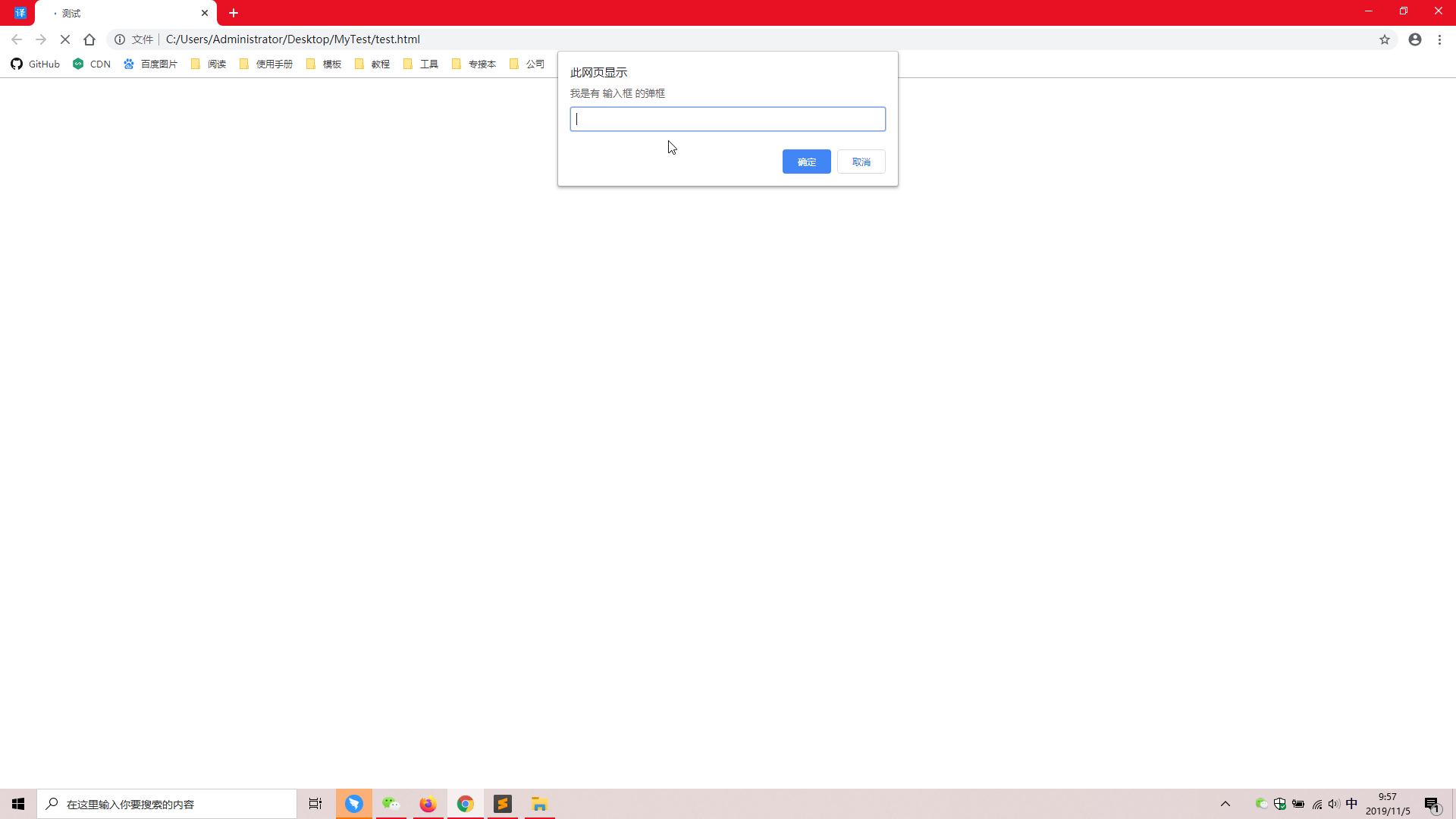Open the volume tray icon
Screen dimensions: 1456x819
click(1334, 804)
